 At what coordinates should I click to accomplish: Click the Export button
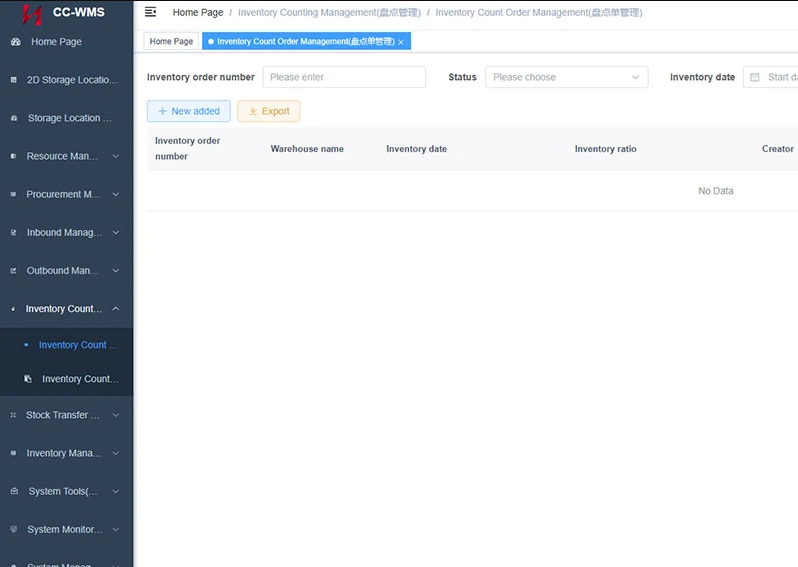[269, 111]
